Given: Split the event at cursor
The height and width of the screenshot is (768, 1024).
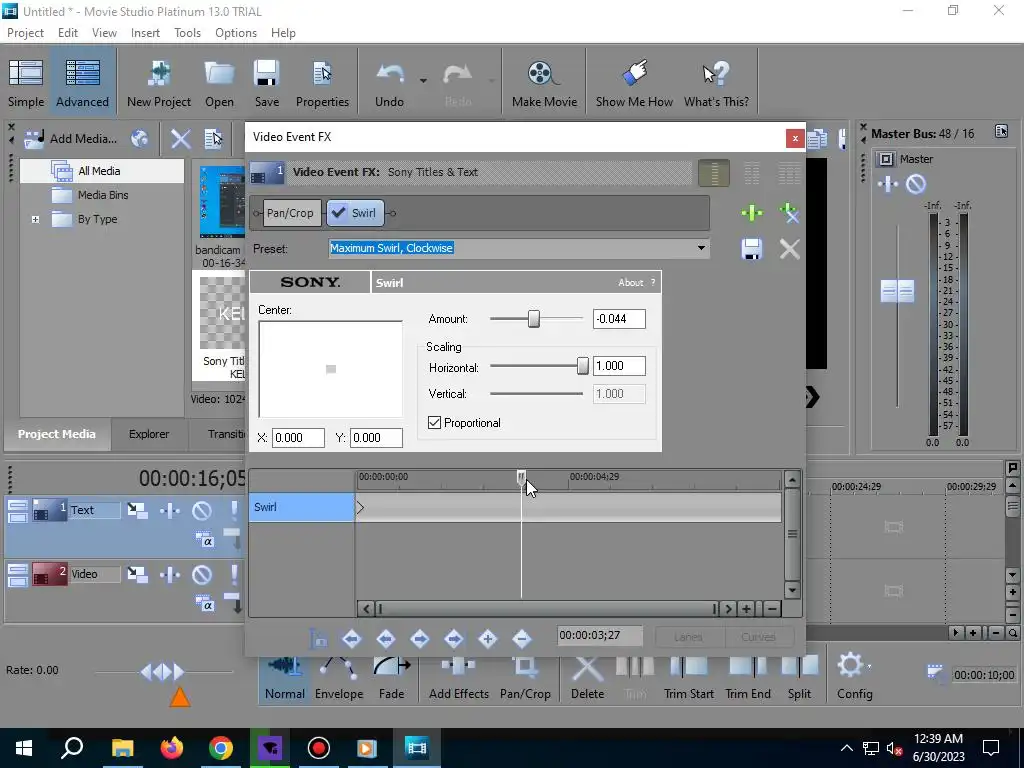Looking at the screenshot, I should 799,678.
